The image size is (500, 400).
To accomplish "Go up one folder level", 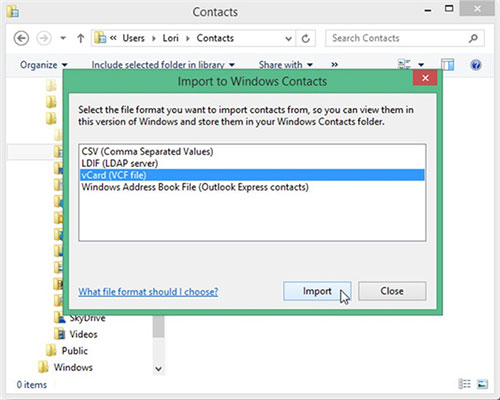I will tap(81, 38).
